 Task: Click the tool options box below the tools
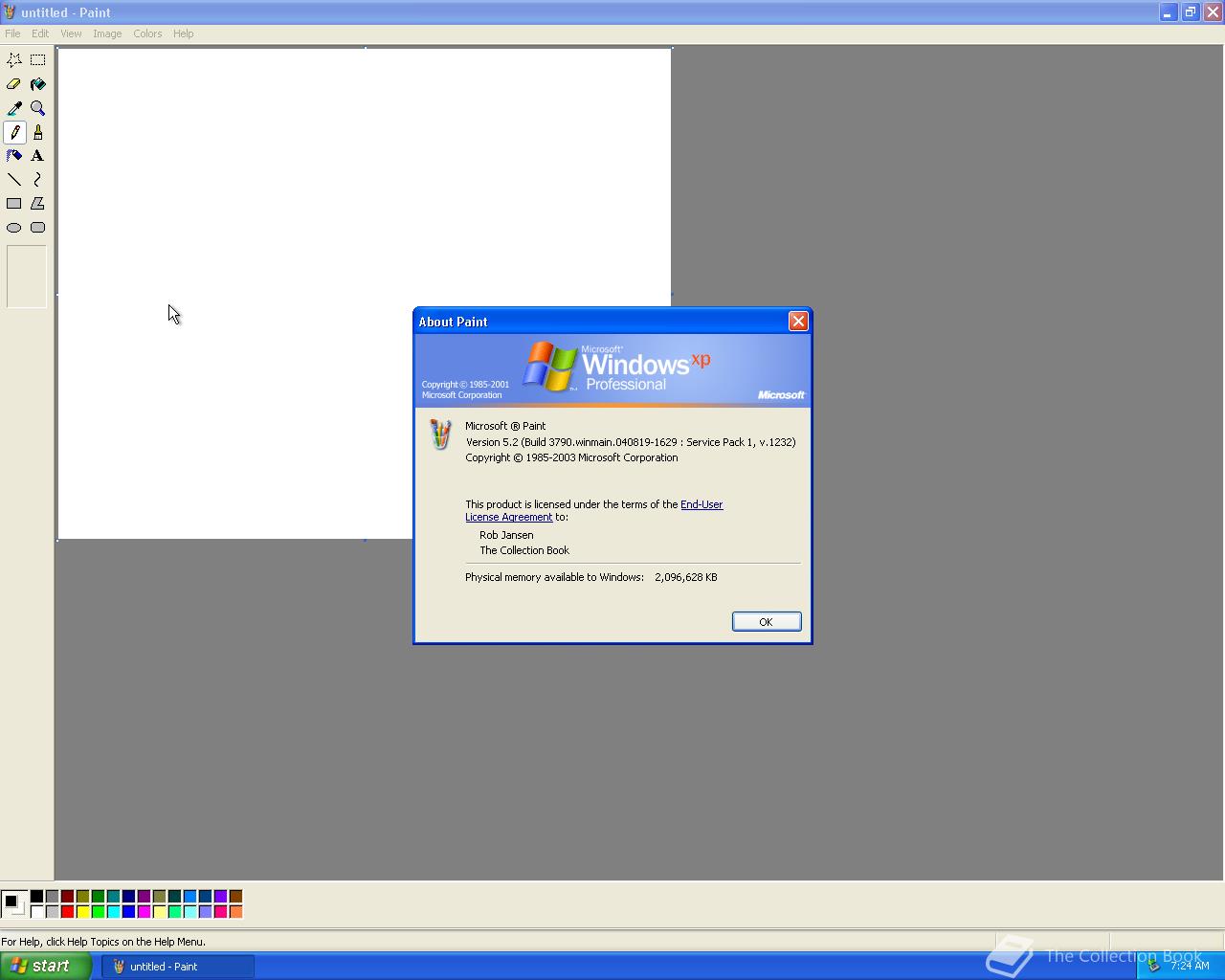27,277
